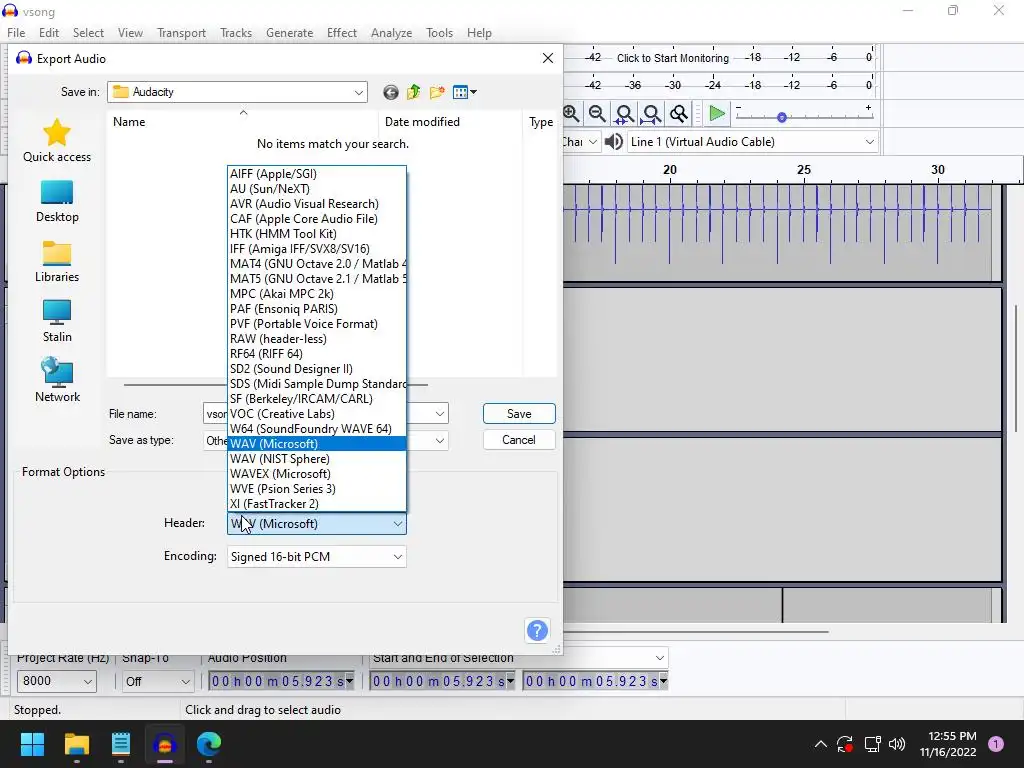Click the green Play-at-Speed button

coord(716,114)
